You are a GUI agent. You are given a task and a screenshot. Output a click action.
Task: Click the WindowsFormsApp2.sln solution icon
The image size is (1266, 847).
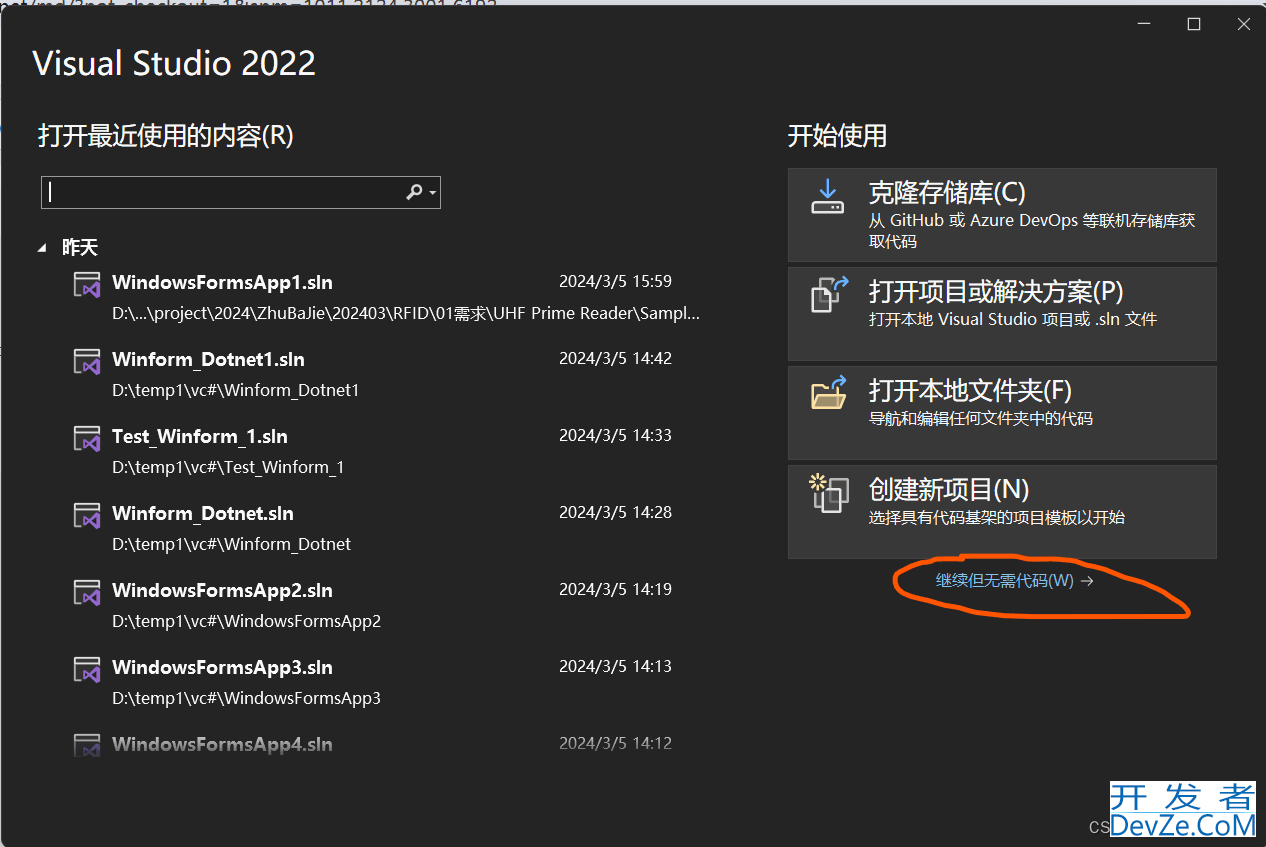click(x=88, y=592)
